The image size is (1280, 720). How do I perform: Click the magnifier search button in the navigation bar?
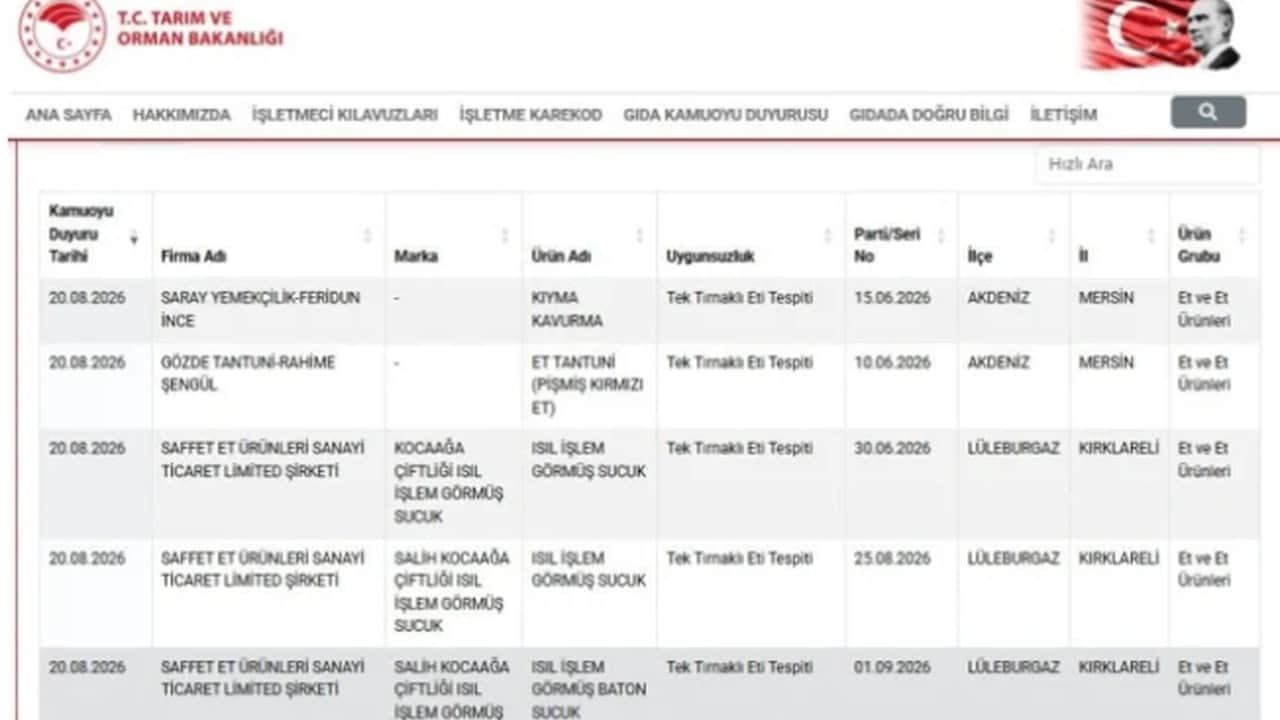point(1208,112)
